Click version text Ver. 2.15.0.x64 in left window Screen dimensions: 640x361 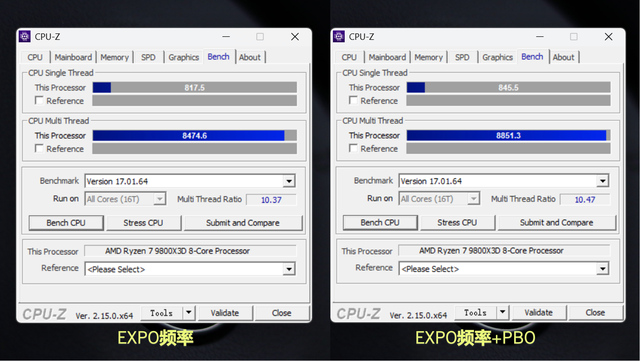coord(104,316)
